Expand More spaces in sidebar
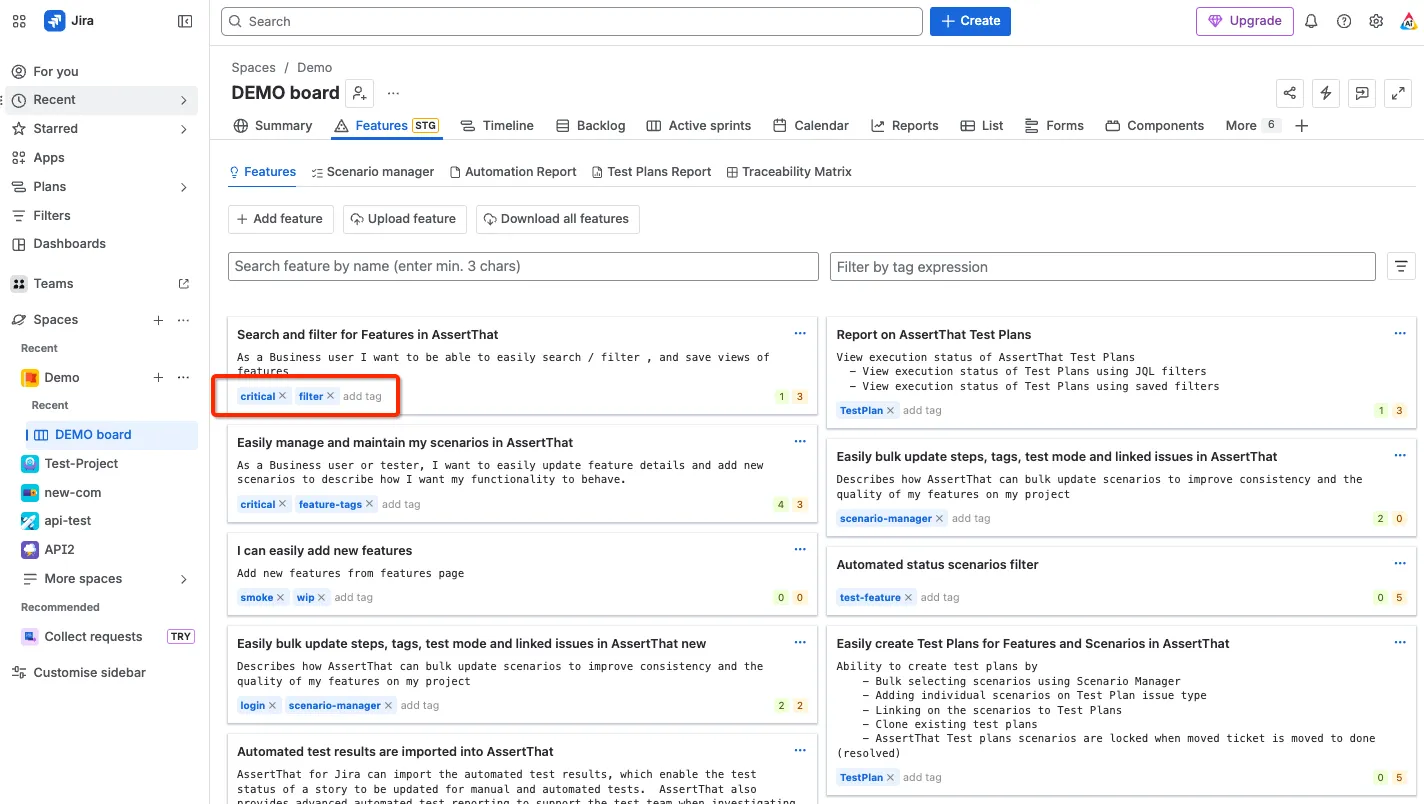The image size is (1424, 804). pos(184,579)
